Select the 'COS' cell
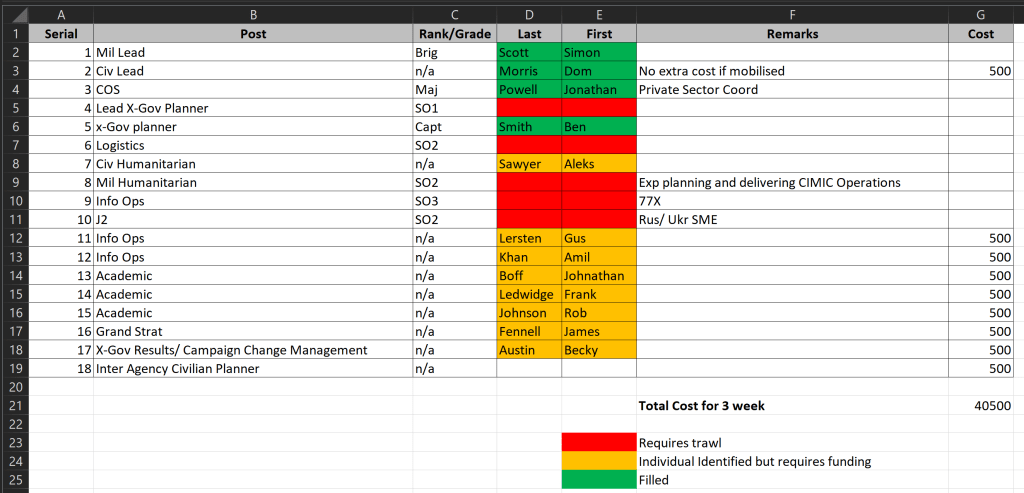The height and width of the screenshot is (493, 1024). coord(253,89)
